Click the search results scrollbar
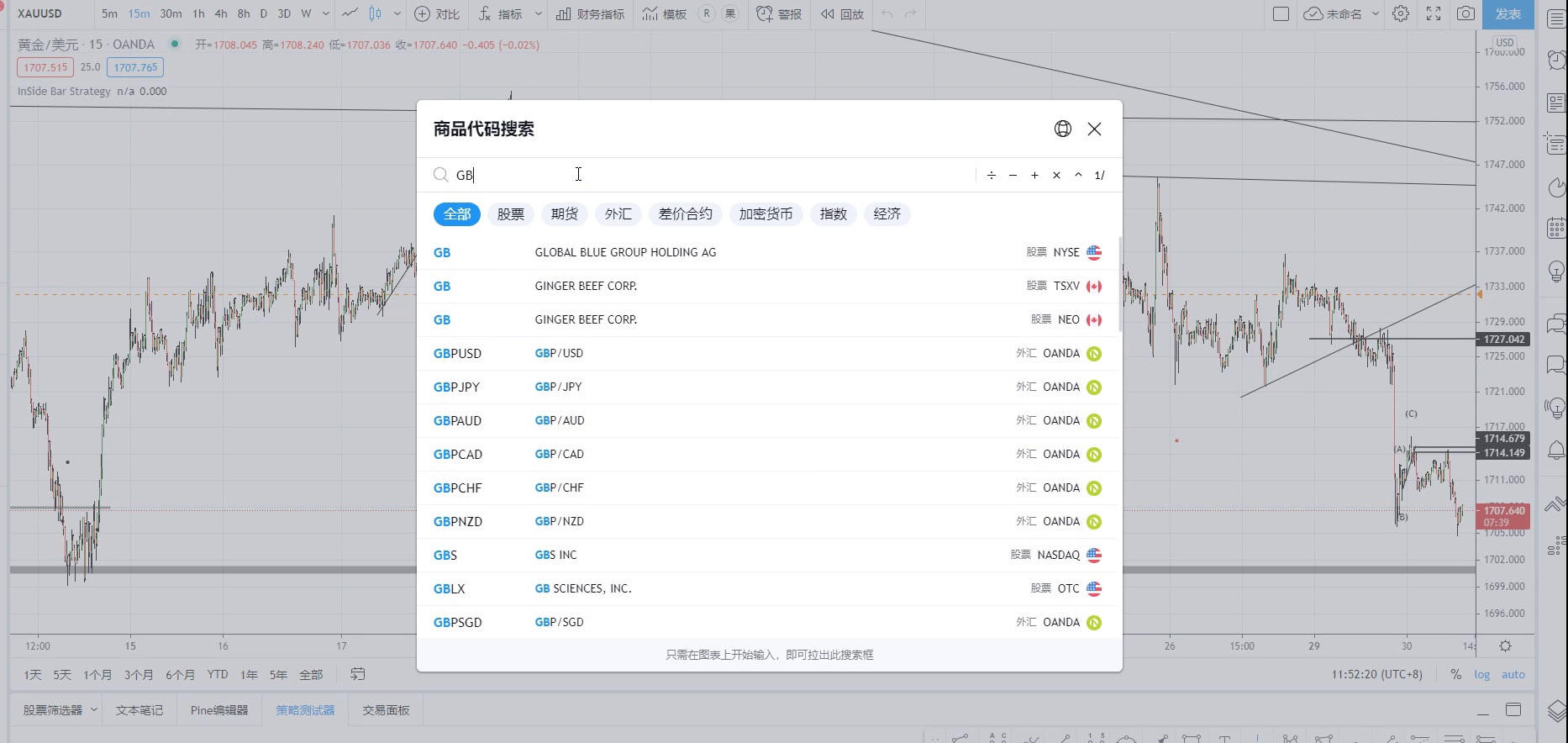 coord(1120,286)
